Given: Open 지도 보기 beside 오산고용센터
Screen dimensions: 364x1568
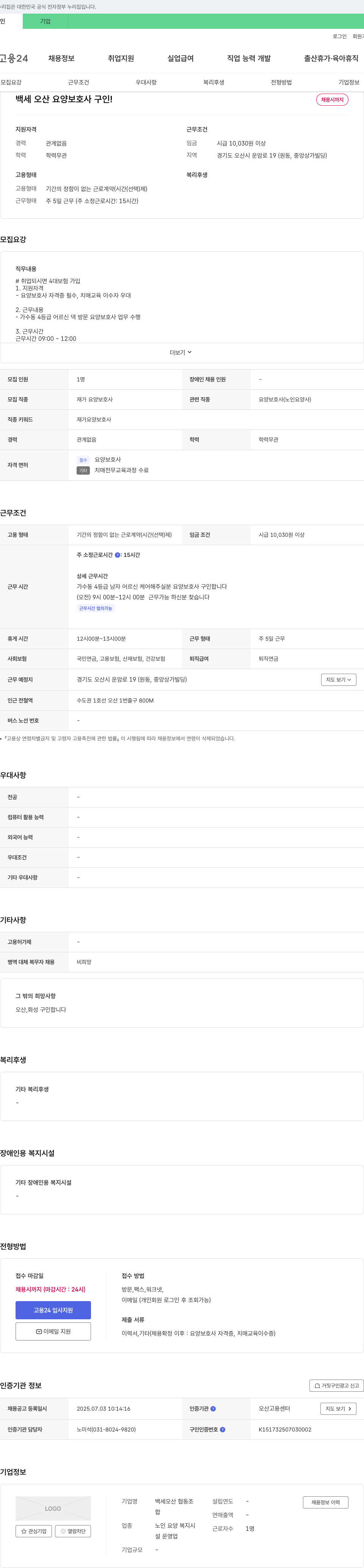Looking at the screenshot, I should [x=338, y=1408].
